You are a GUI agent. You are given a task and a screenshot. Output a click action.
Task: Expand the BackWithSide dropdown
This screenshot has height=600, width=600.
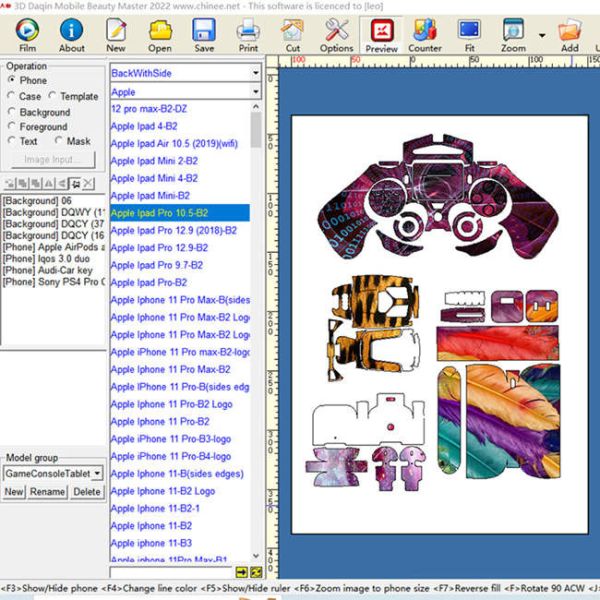click(x=255, y=73)
